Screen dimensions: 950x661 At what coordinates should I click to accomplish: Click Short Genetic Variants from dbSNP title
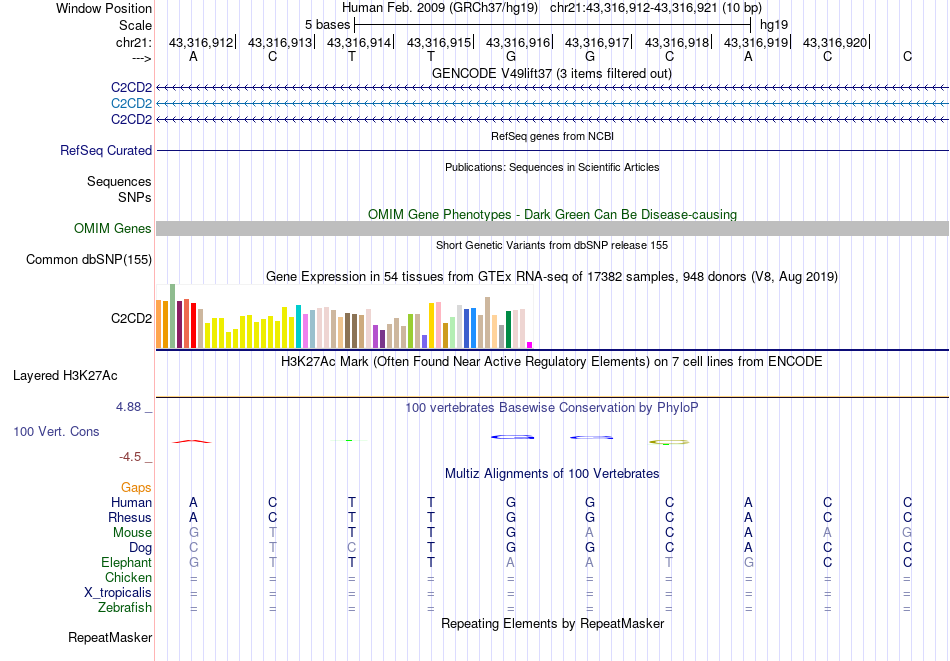click(x=552, y=245)
